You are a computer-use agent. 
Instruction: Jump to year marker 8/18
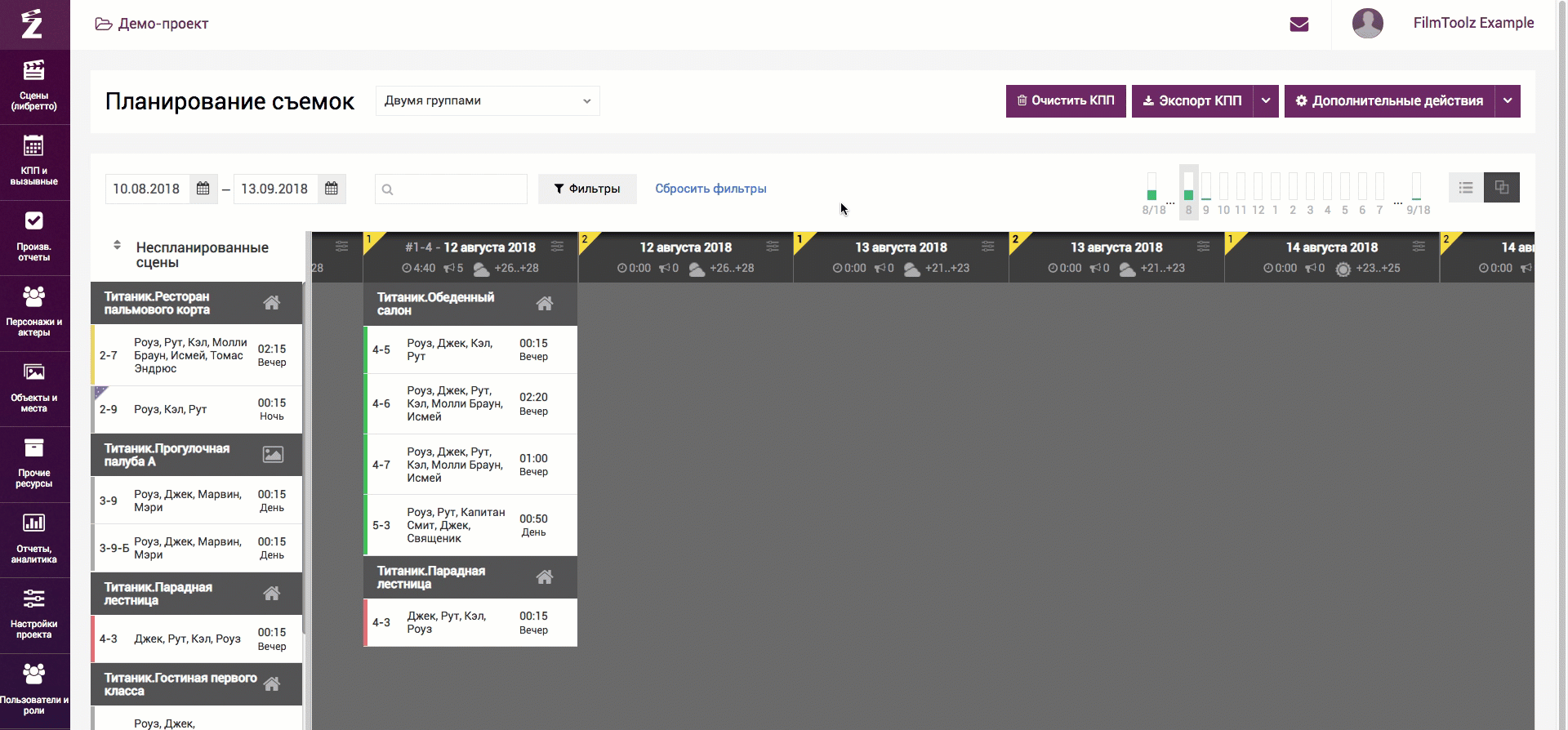coord(1153,193)
